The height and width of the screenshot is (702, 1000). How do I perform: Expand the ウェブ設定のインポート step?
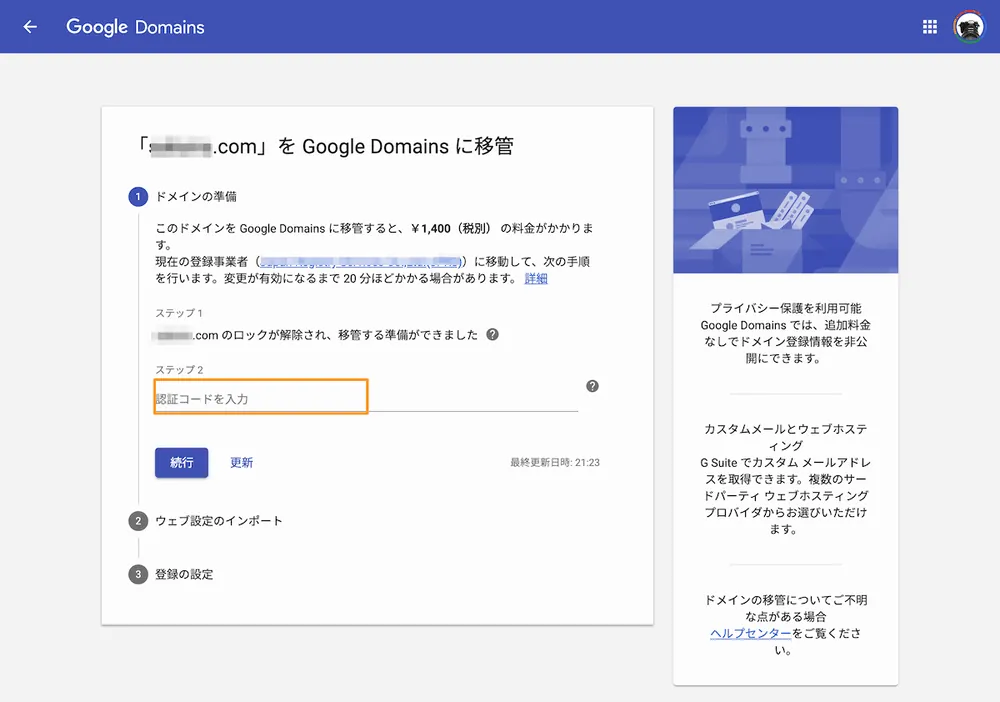(219, 521)
